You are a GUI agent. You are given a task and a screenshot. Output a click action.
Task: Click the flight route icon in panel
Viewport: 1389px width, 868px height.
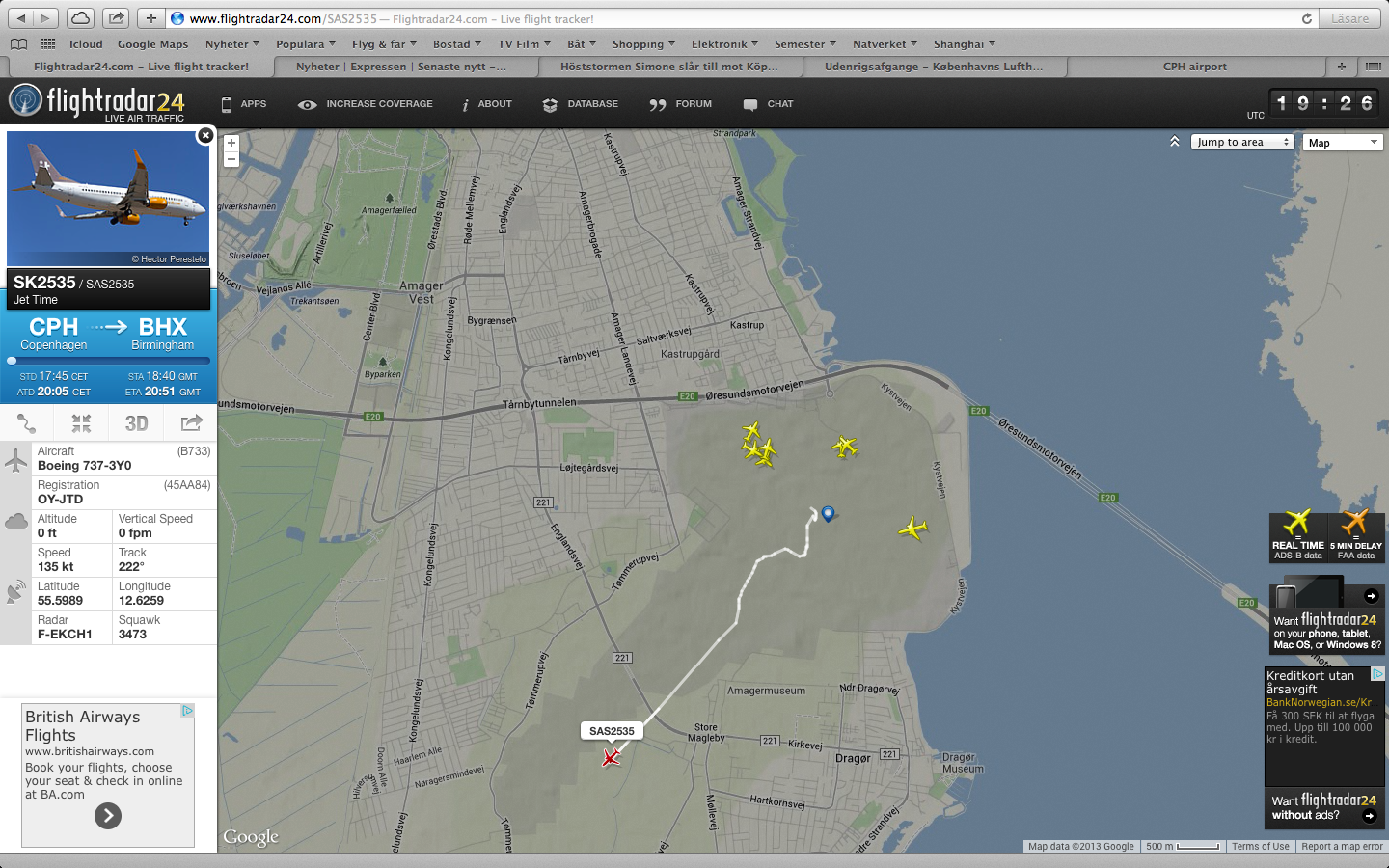click(x=27, y=423)
